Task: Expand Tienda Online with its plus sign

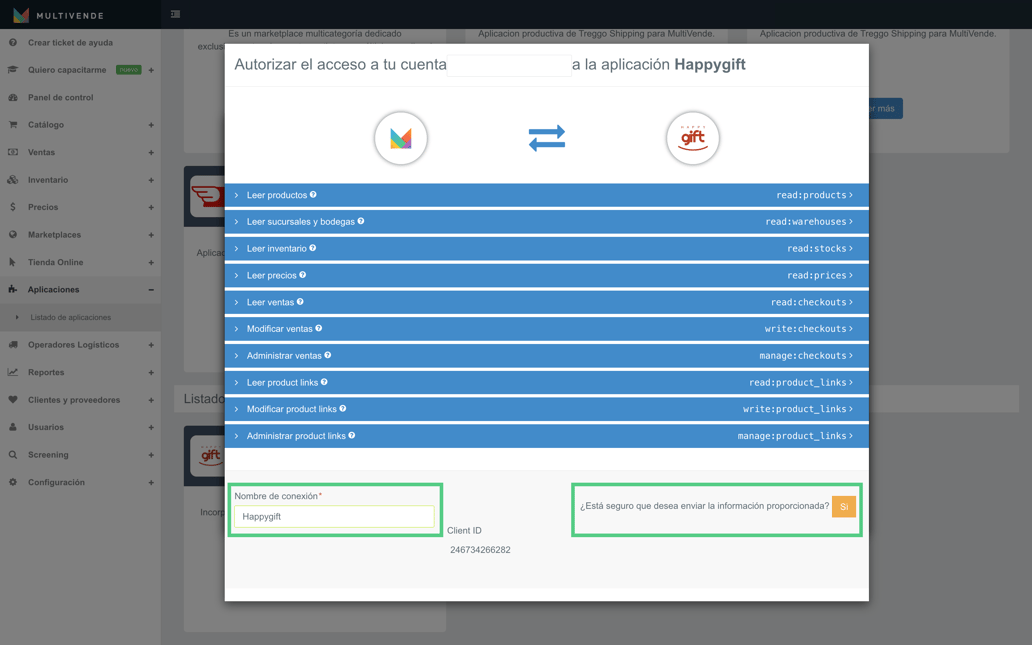Action: 151,263
